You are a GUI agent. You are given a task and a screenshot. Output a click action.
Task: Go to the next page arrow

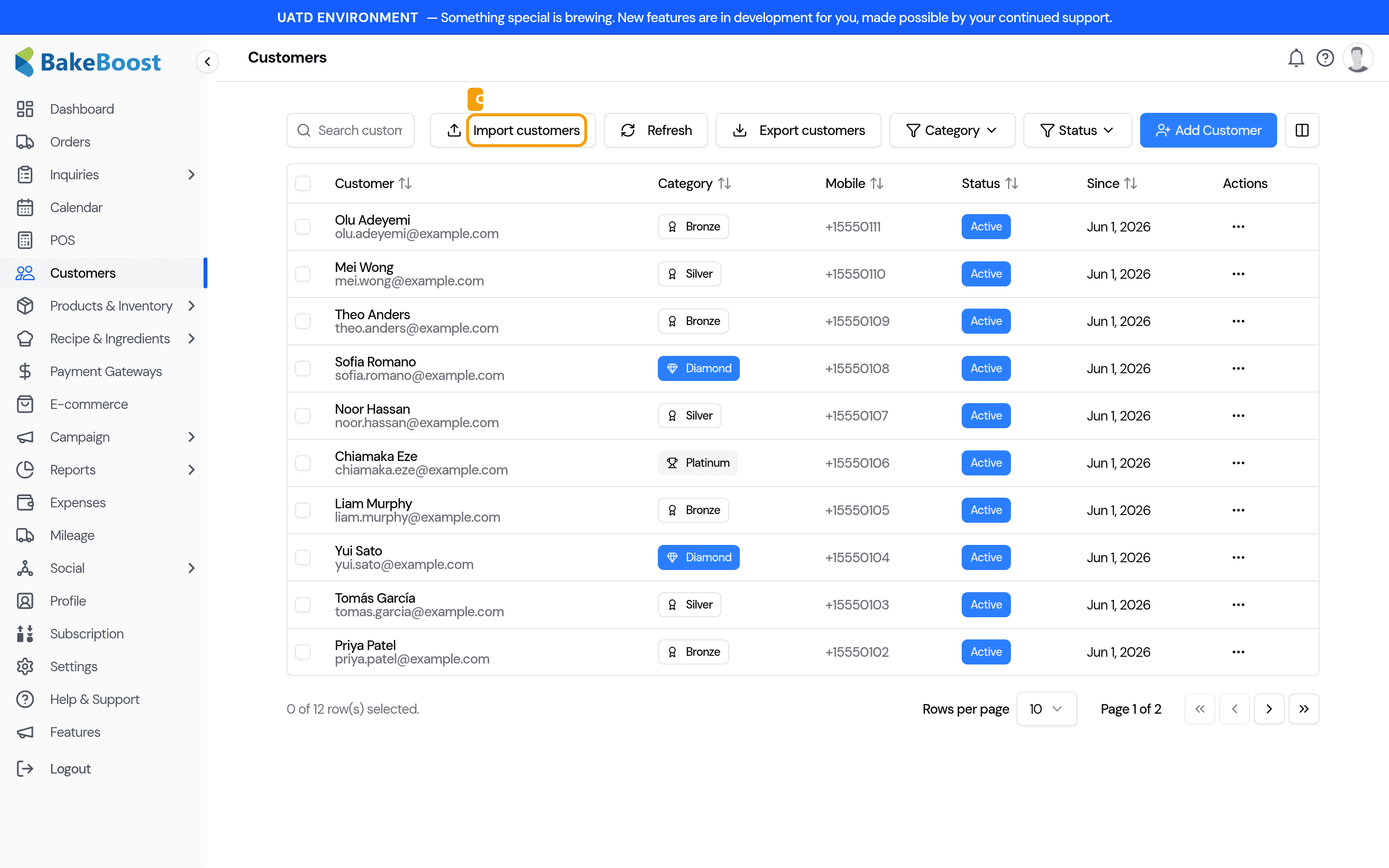[x=1269, y=709]
